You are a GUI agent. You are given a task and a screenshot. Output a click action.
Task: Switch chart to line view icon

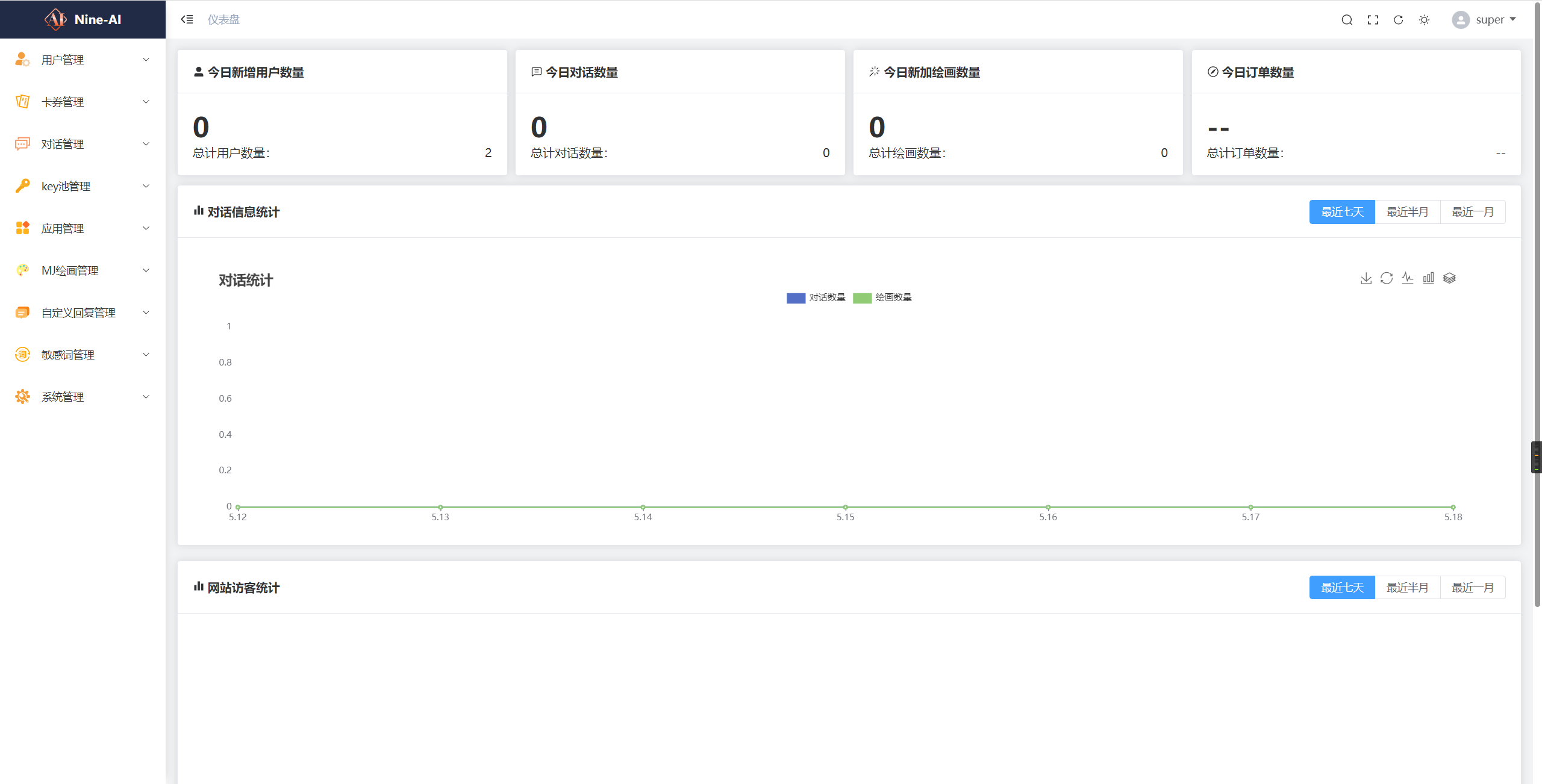(x=1408, y=278)
